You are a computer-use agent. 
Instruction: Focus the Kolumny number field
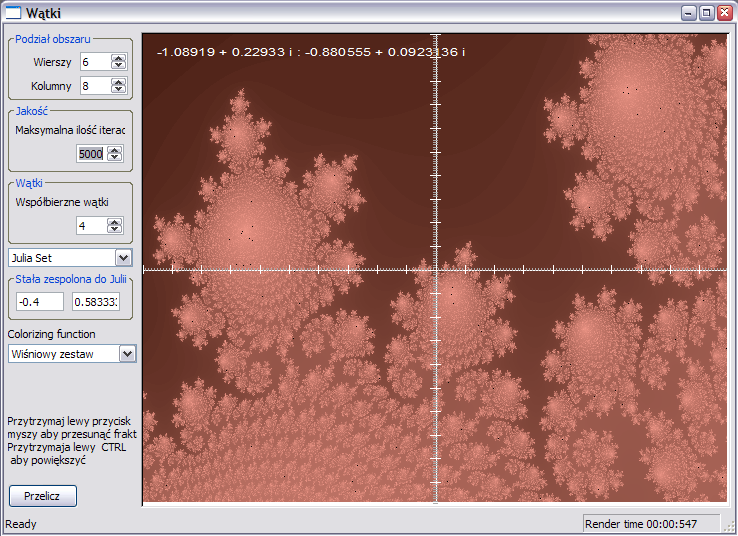(95, 86)
